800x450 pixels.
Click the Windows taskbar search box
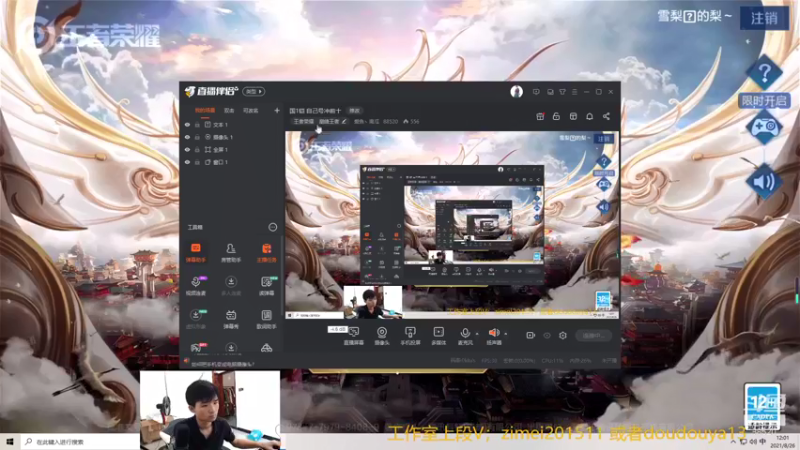[x=81, y=442]
